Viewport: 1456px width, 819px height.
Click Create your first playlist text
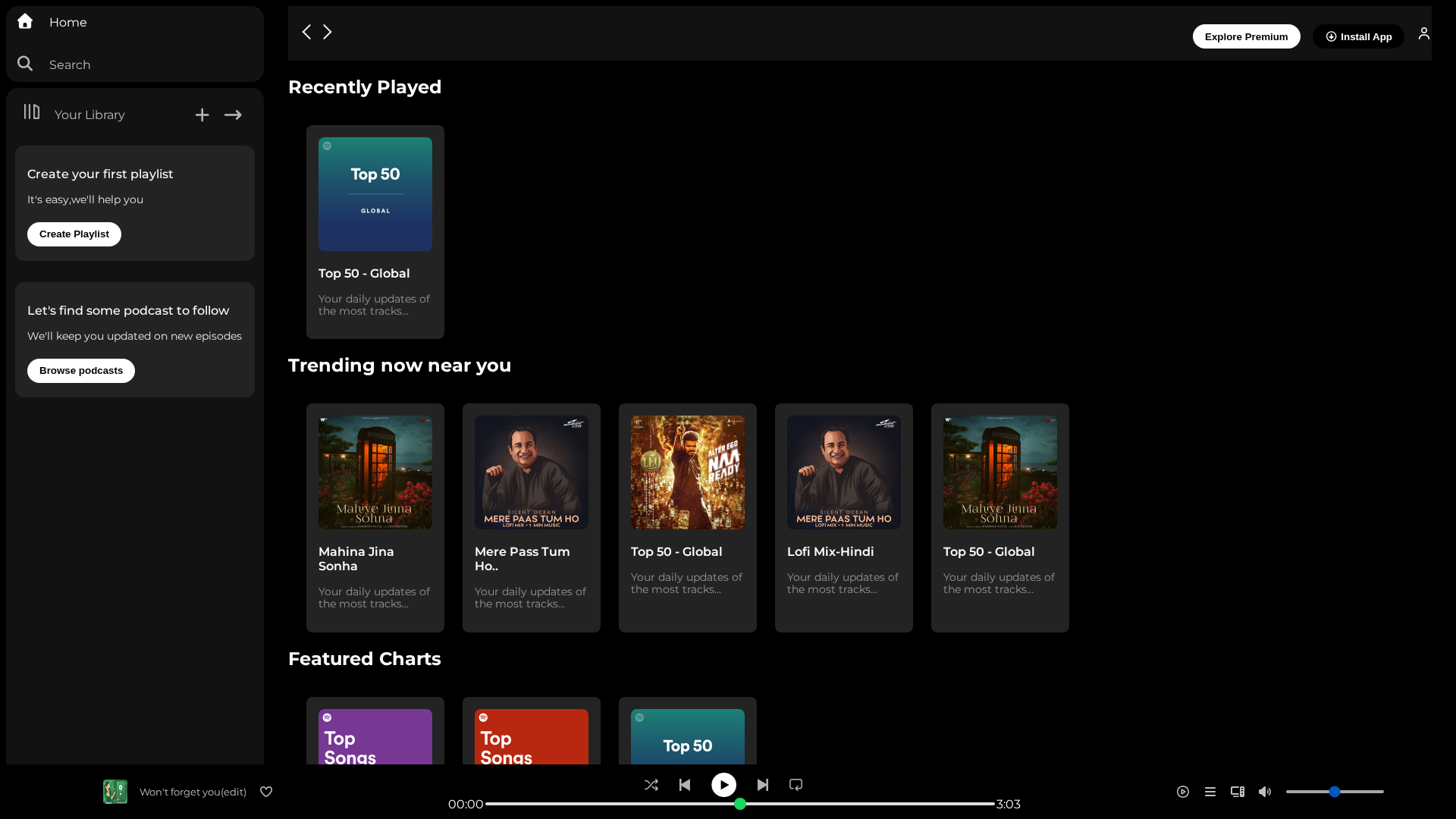click(x=100, y=174)
